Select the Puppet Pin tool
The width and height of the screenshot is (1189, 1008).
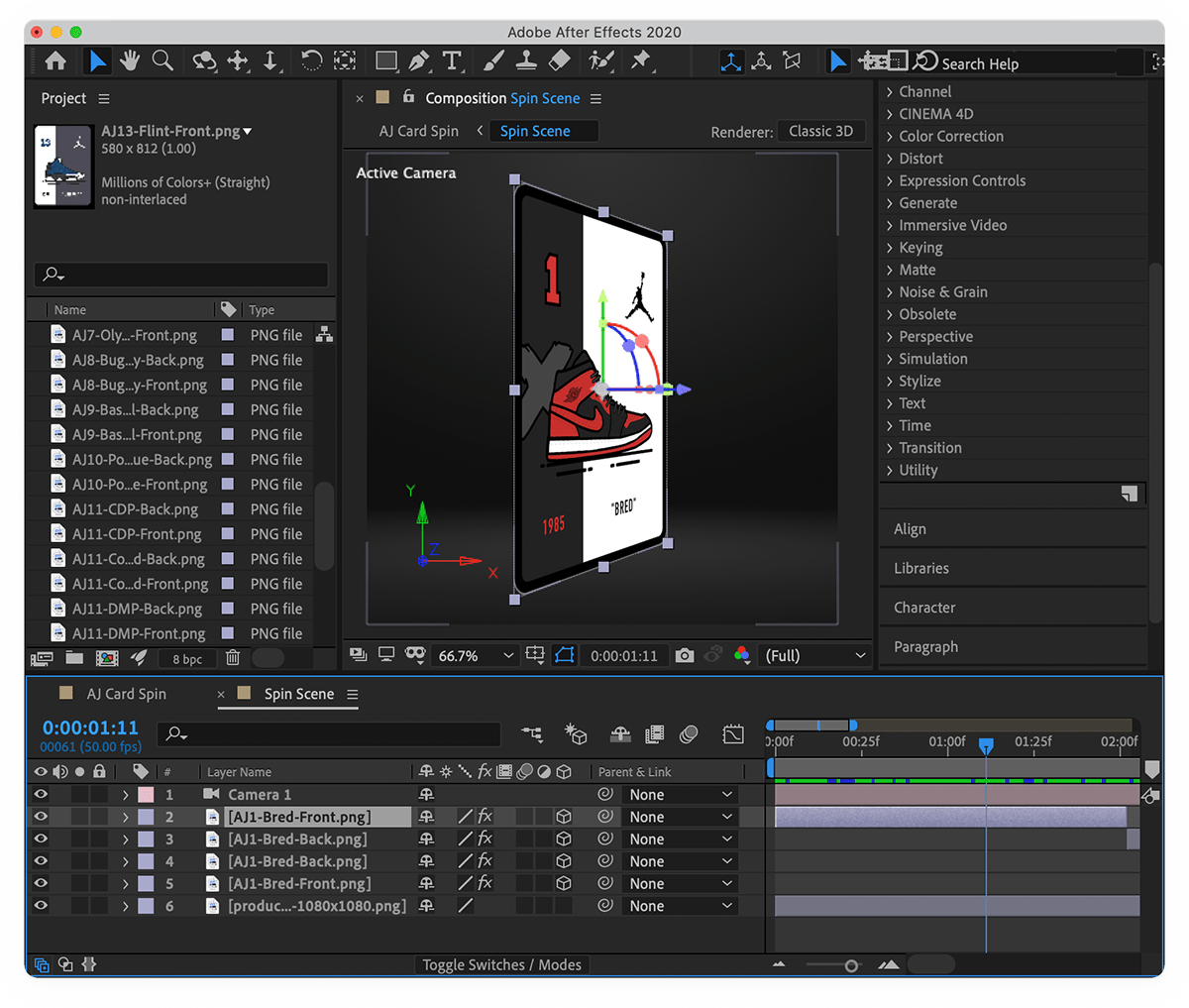click(641, 61)
